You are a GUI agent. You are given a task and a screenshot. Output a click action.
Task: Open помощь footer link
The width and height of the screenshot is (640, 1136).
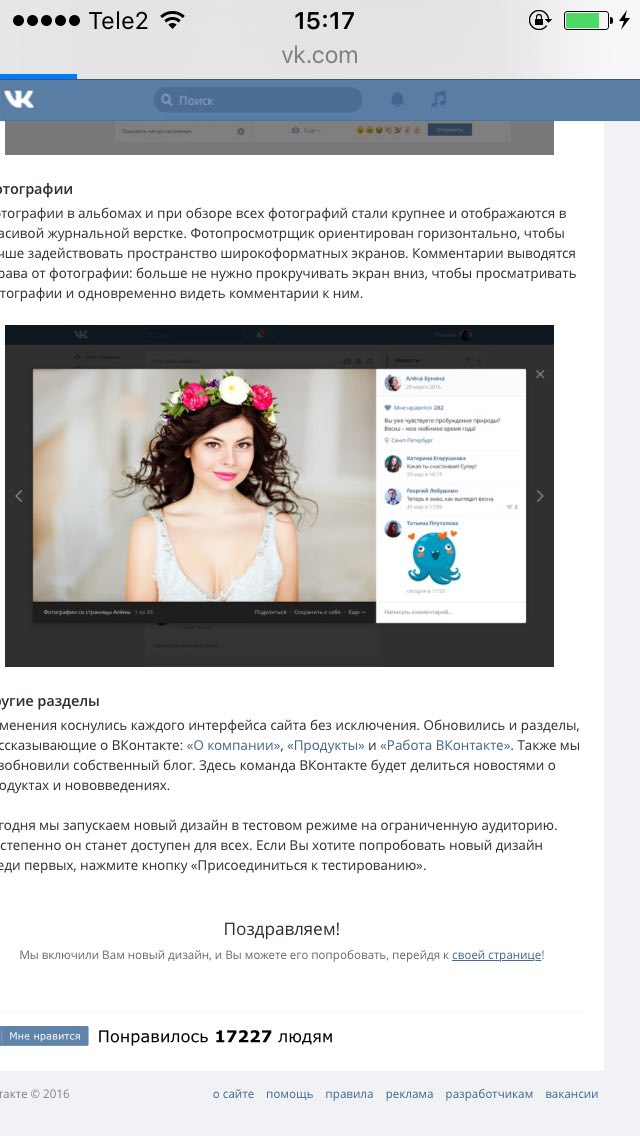click(289, 1094)
